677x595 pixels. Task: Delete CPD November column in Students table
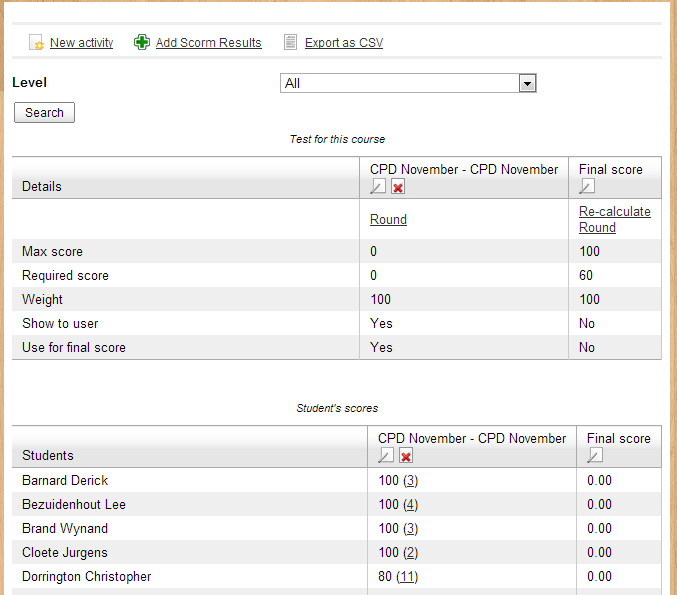(406, 456)
